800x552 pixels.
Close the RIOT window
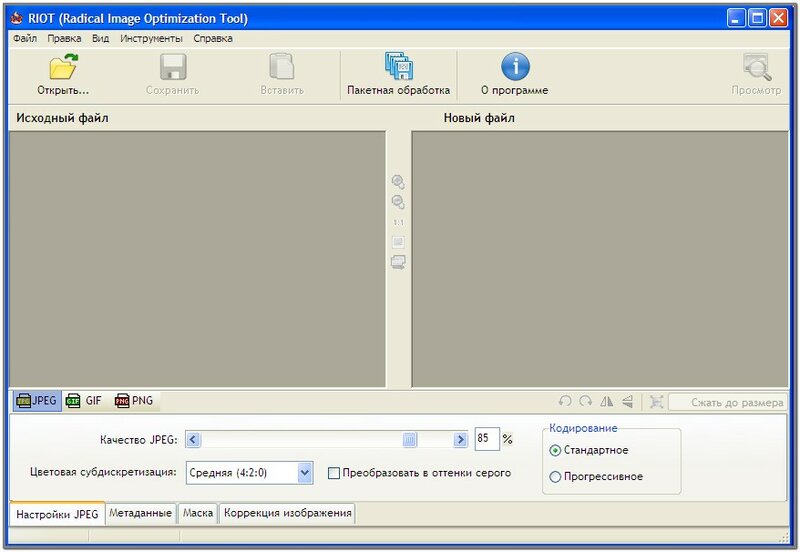tap(778, 18)
